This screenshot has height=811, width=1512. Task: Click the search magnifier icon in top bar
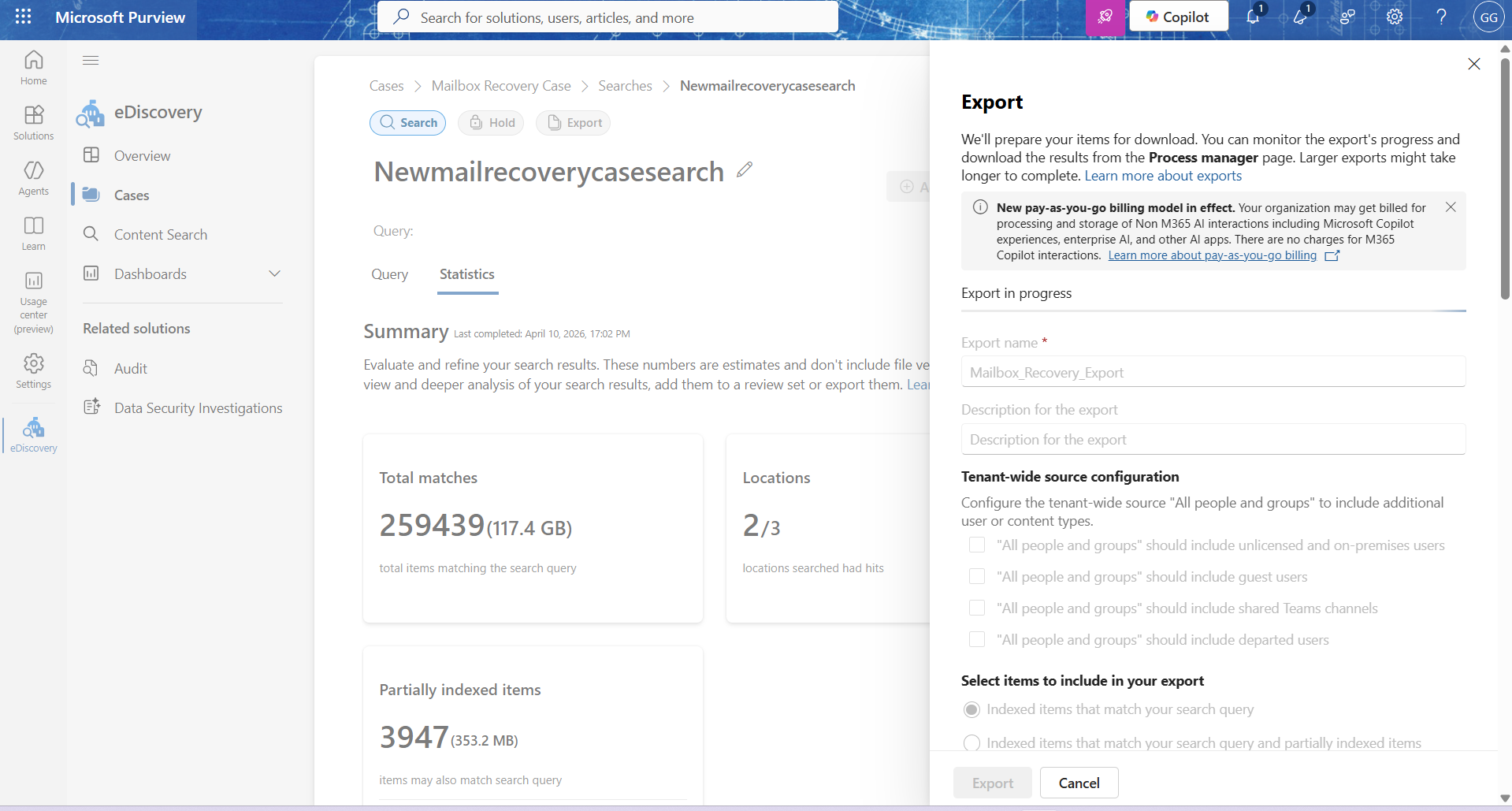coord(401,17)
